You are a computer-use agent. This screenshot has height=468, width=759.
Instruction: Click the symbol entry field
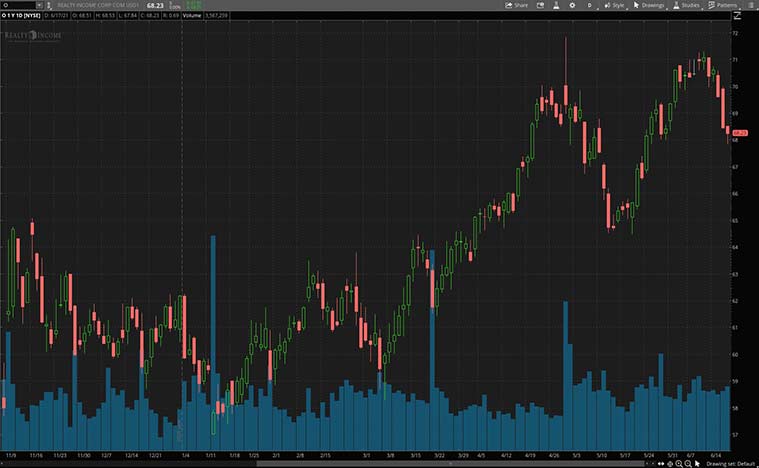coord(20,5)
